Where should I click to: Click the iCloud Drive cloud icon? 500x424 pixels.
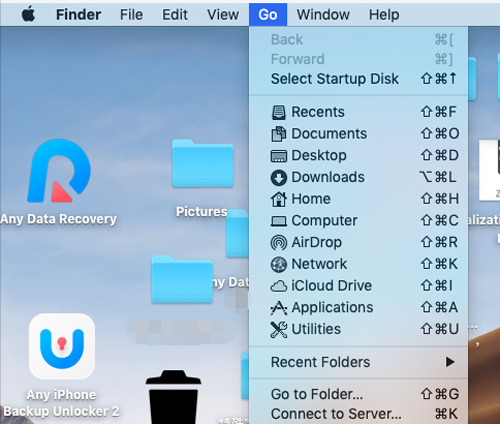[x=279, y=286]
